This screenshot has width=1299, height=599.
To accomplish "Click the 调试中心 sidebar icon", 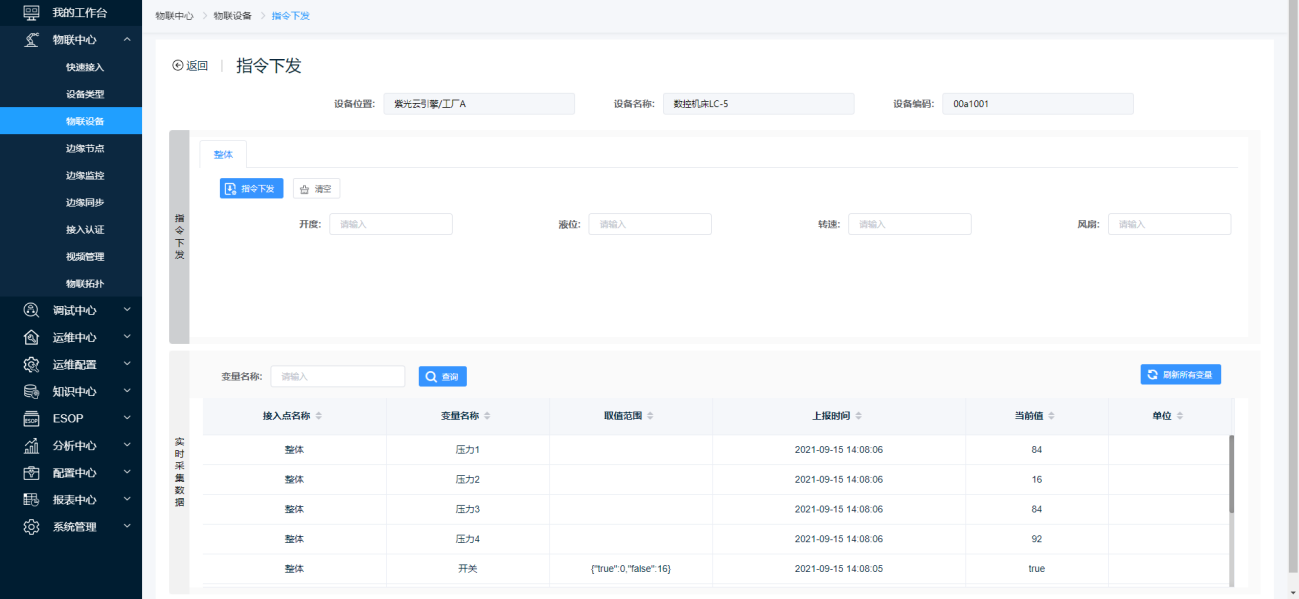I will (x=31, y=310).
